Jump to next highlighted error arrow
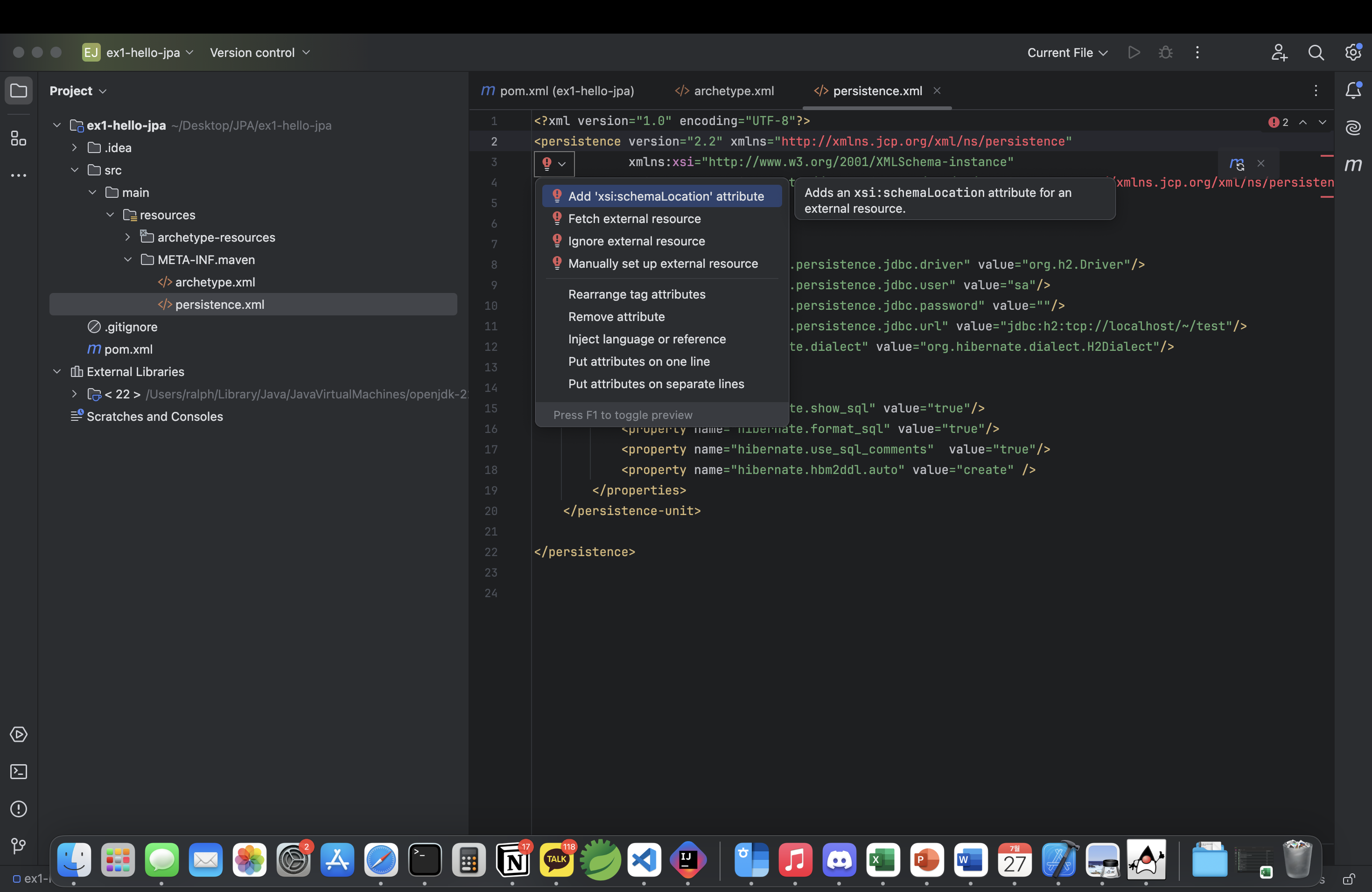 coord(1323,122)
